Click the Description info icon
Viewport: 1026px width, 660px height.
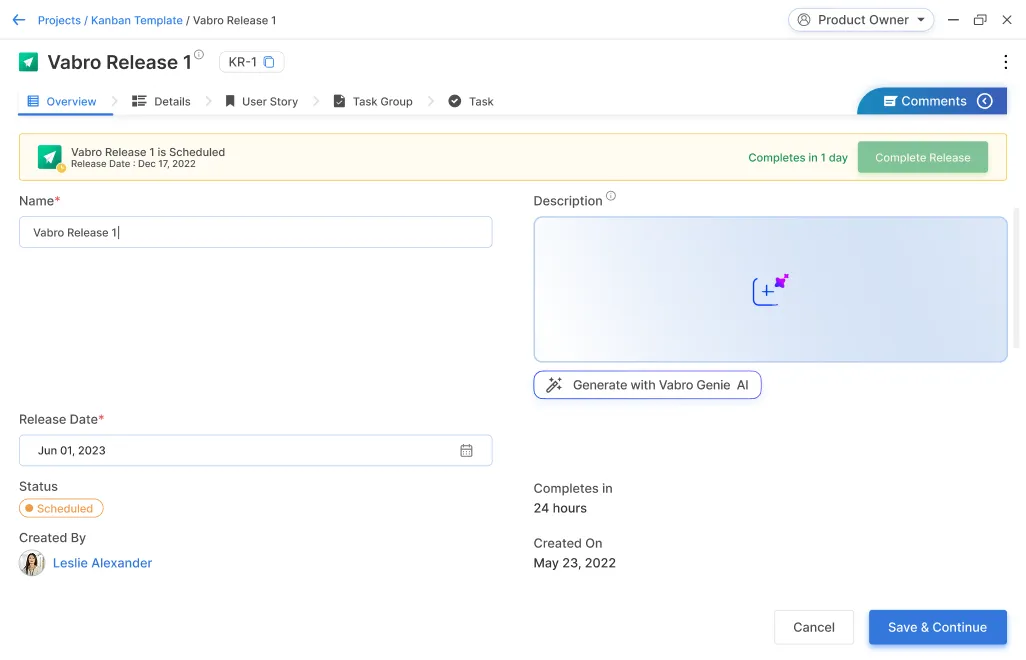point(611,196)
